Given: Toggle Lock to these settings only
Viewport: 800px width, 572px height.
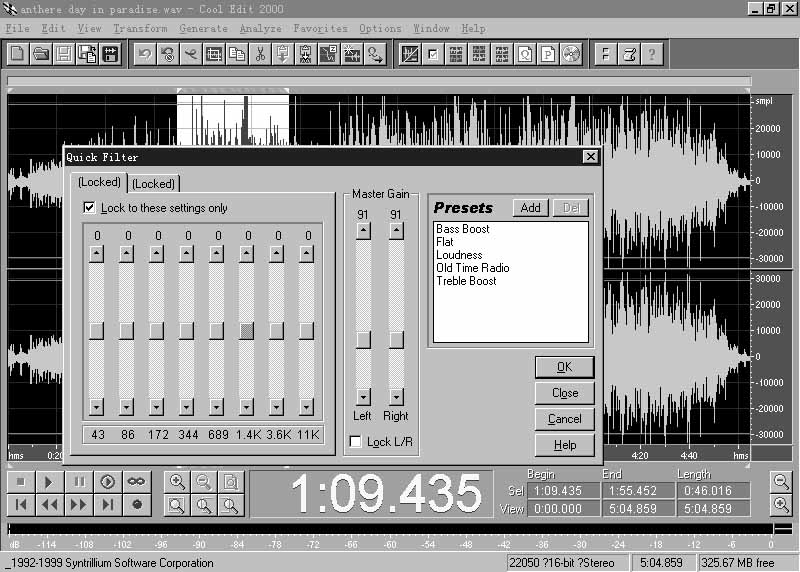Looking at the screenshot, I should point(91,208).
